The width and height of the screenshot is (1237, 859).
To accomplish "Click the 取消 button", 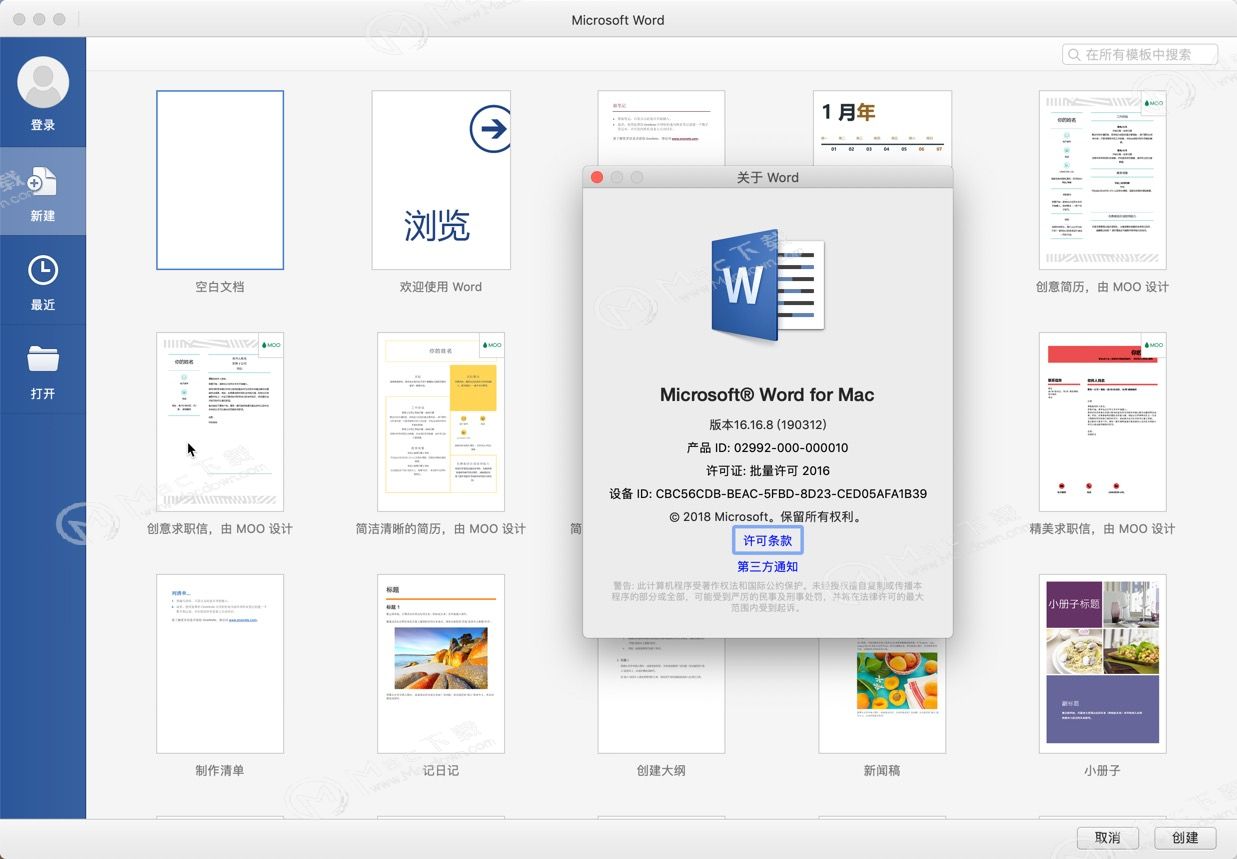I will [1107, 837].
